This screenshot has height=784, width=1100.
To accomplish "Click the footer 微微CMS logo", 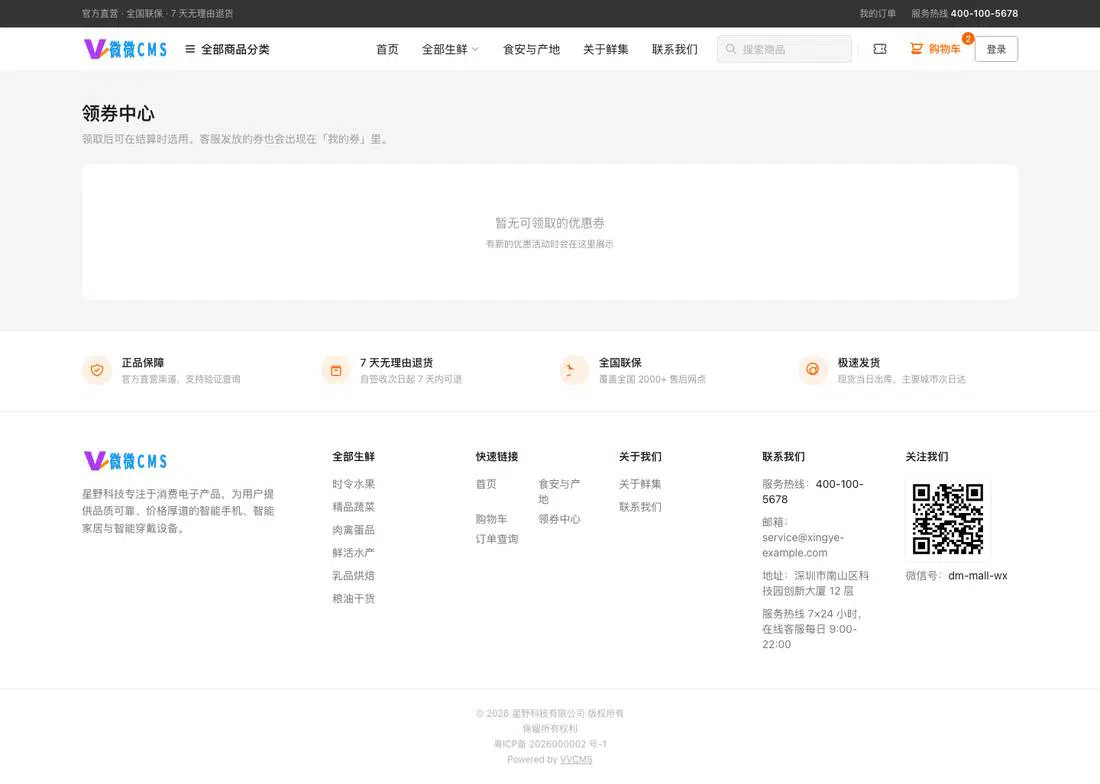I will [126, 461].
